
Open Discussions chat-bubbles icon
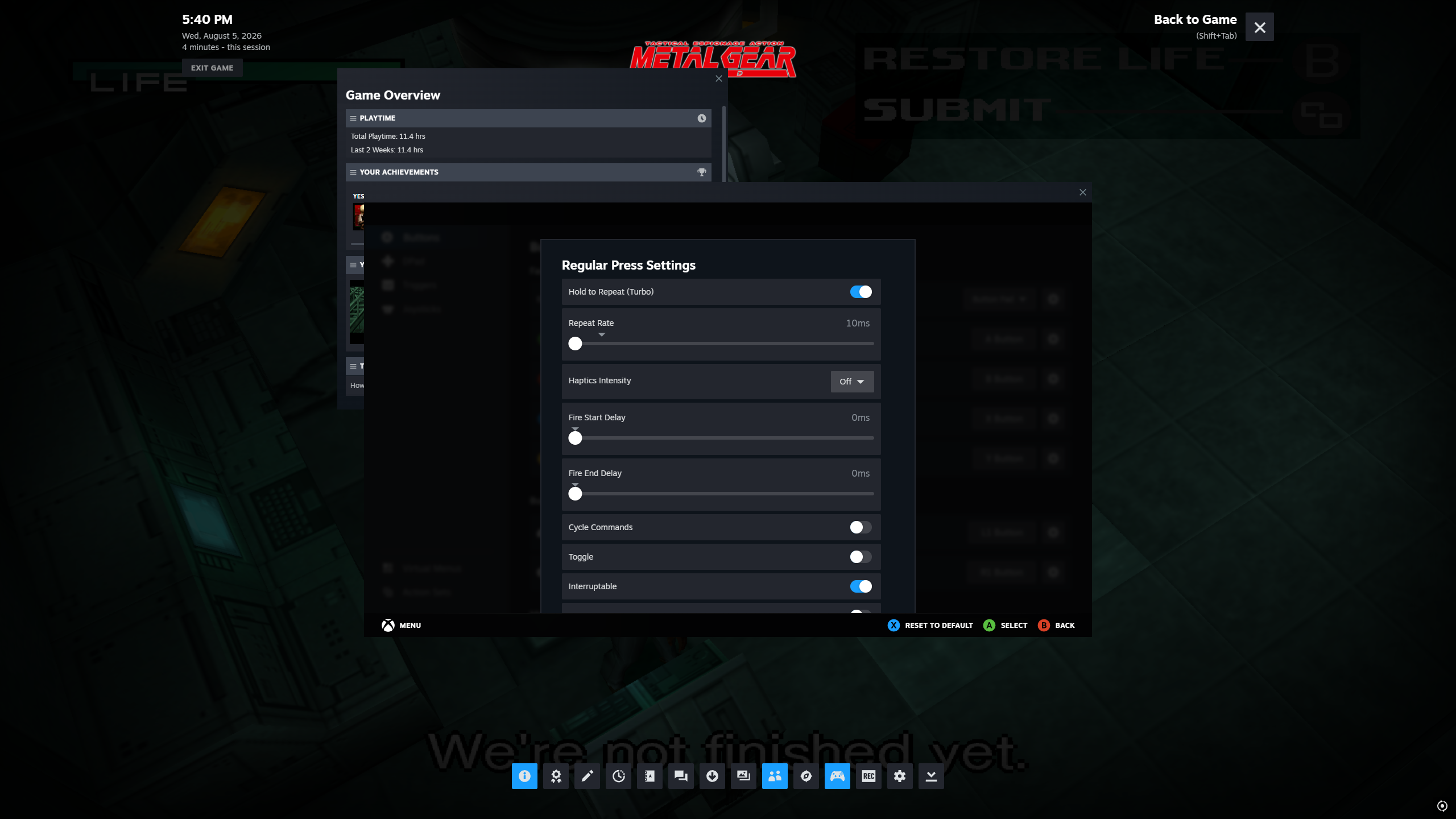(x=681, y=776)
